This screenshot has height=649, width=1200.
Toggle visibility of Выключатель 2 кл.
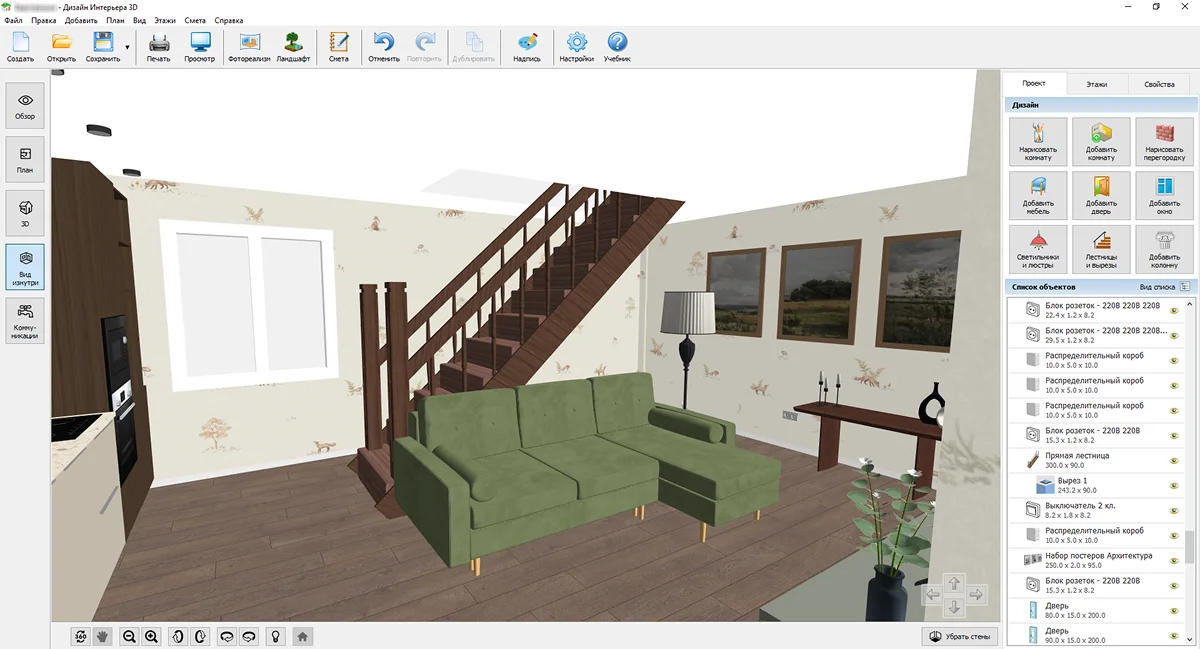pos(1174,511)
